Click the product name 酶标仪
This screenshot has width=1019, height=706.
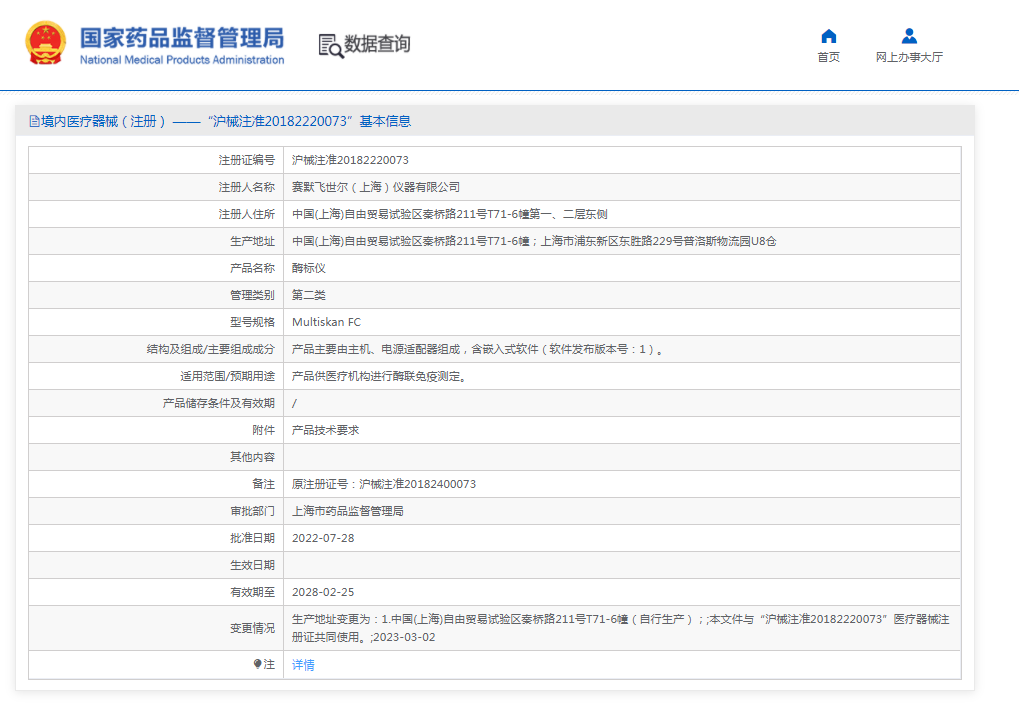click(x=308, y=268)
